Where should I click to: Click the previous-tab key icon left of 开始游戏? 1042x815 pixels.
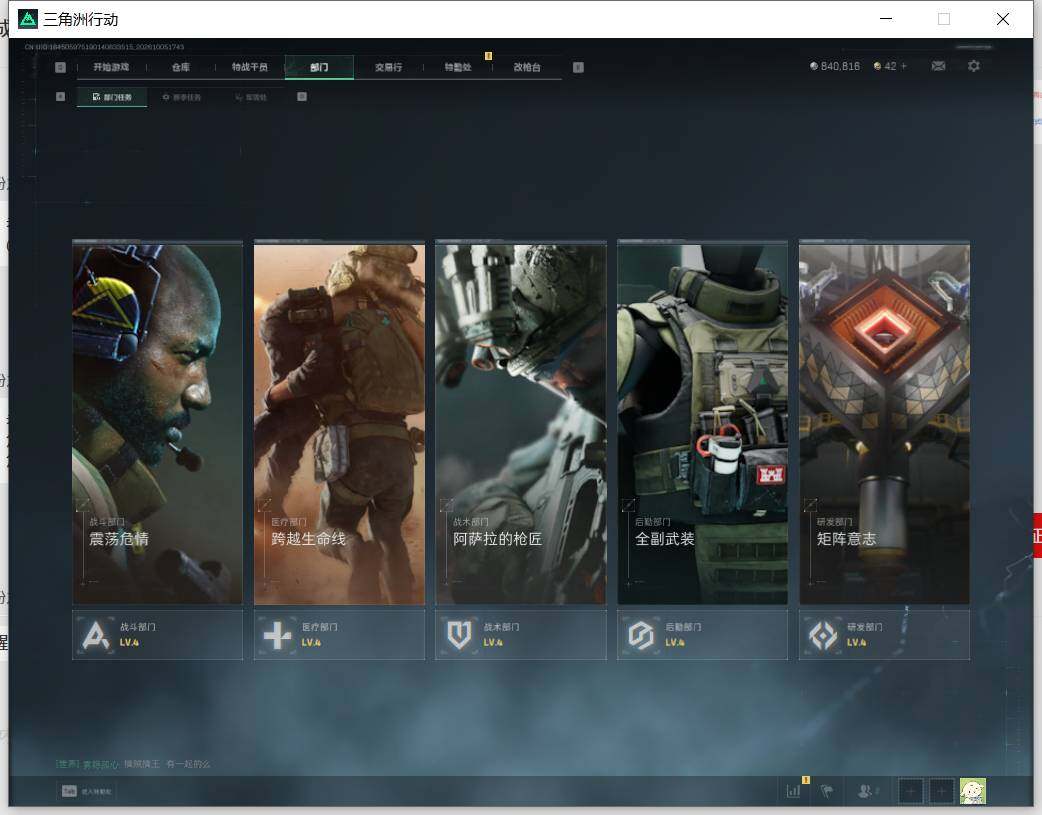coord(60,67)
